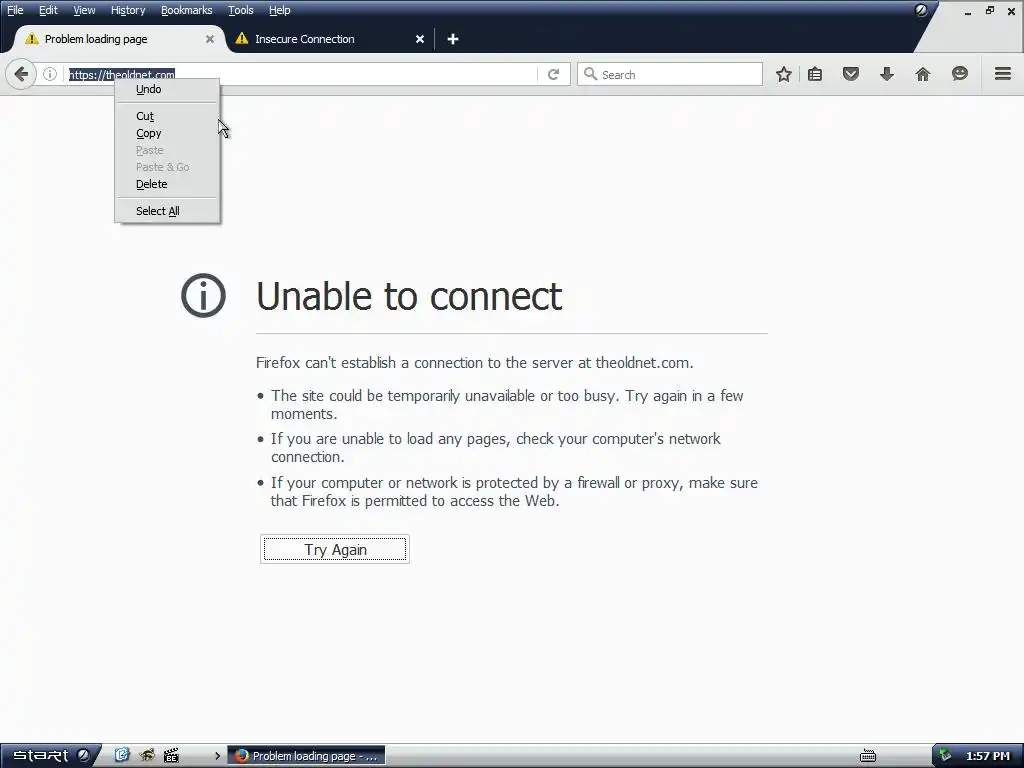1024x768 pixels.
Task: Choose Select All from the context menu
Action: [167, 211]
